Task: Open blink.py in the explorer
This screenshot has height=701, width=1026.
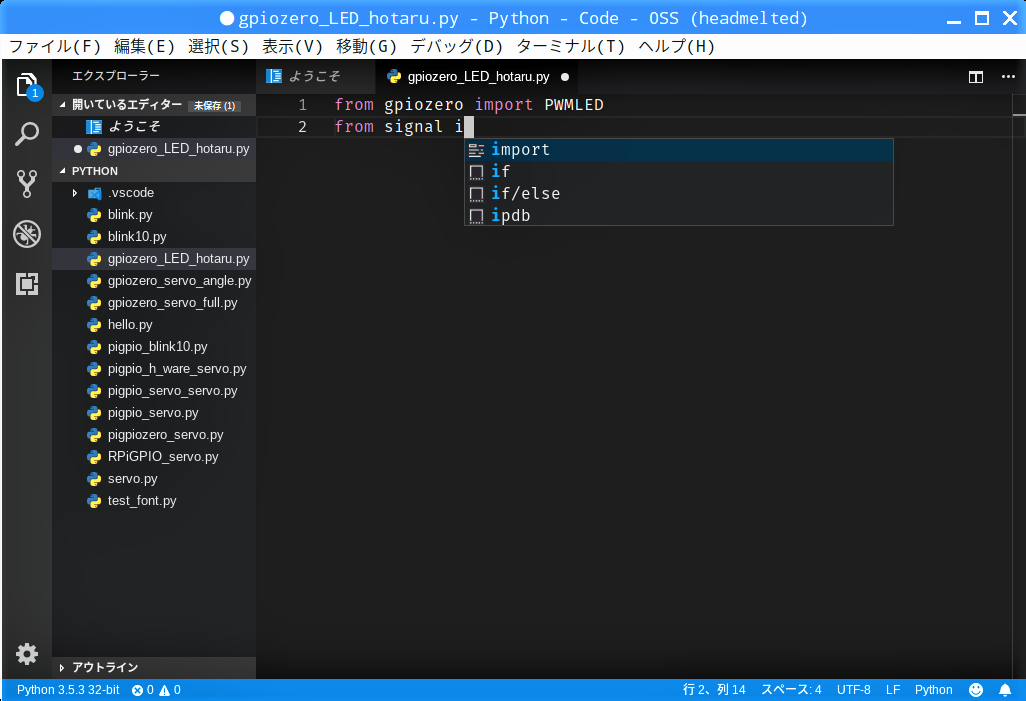Action: pos(154,215)
